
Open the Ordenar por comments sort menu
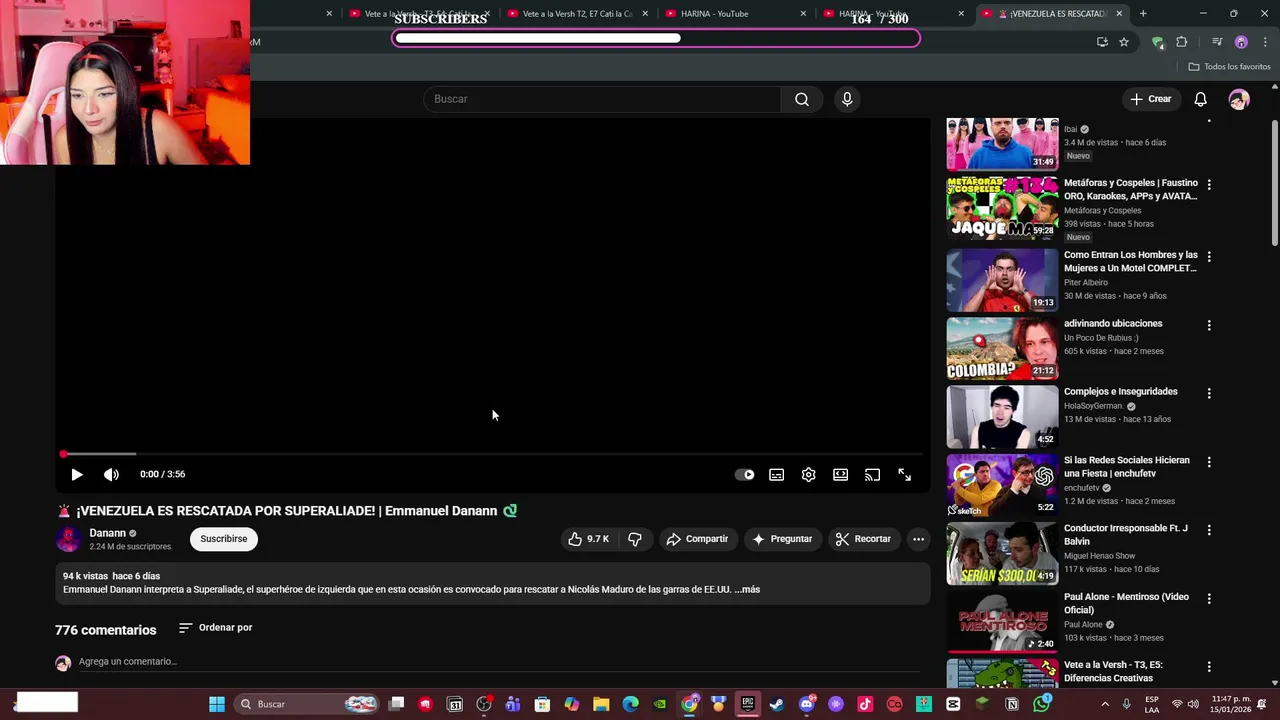coord(216,628)
